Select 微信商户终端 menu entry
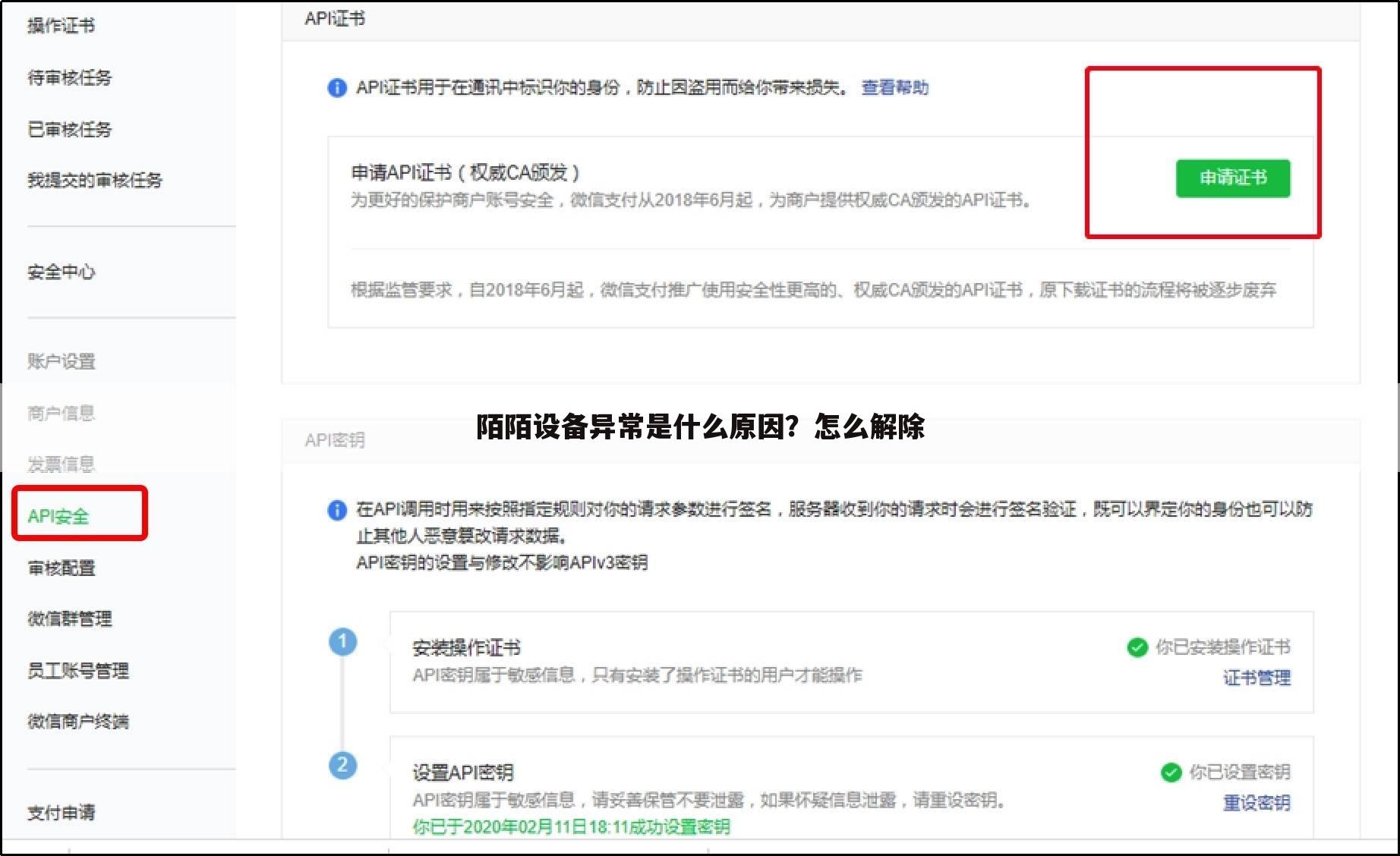This screenshot has height=856, width=1400. click(77, 721)
